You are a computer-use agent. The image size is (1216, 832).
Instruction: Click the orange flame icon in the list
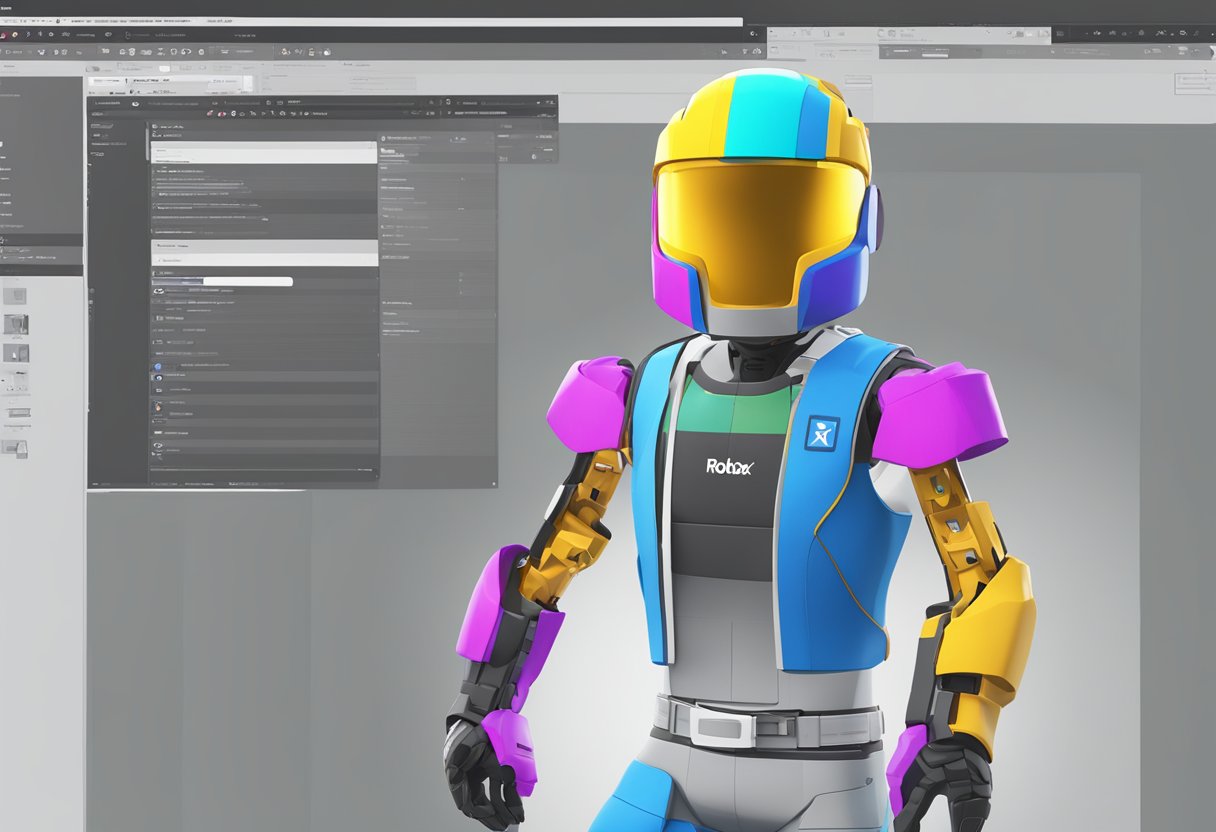pyautogui.click(x=158, y=405)
